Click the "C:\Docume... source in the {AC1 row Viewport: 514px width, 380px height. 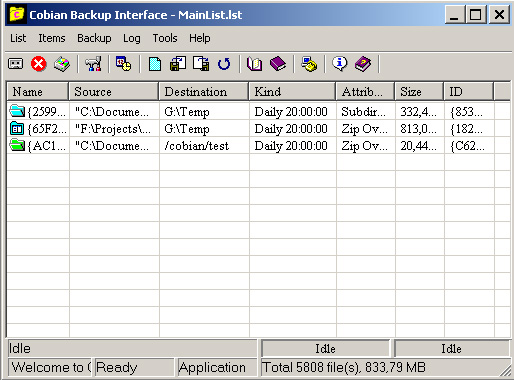pyautogui.click(x=112, y=146)
